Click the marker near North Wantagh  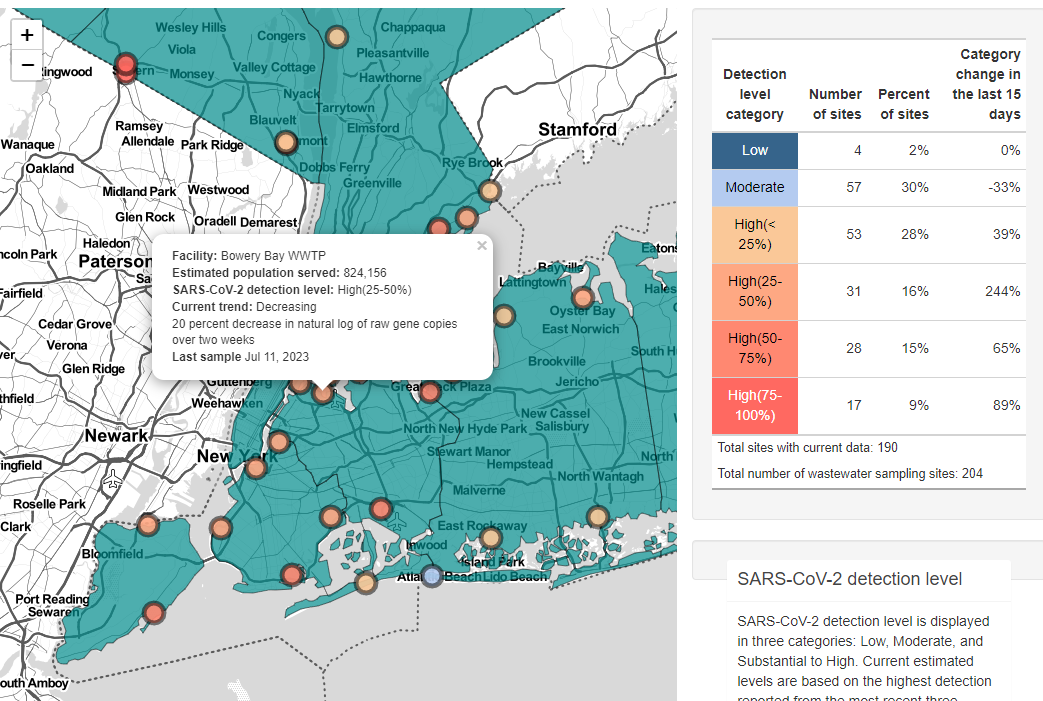coord(597,516)
